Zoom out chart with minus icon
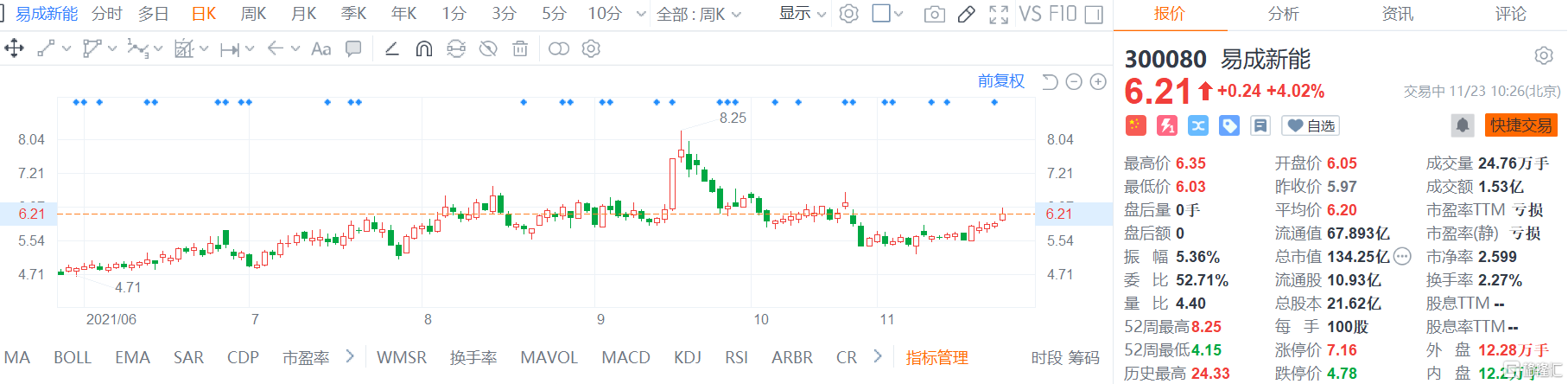1568x384 pixels. click(x=1074, y=81)
